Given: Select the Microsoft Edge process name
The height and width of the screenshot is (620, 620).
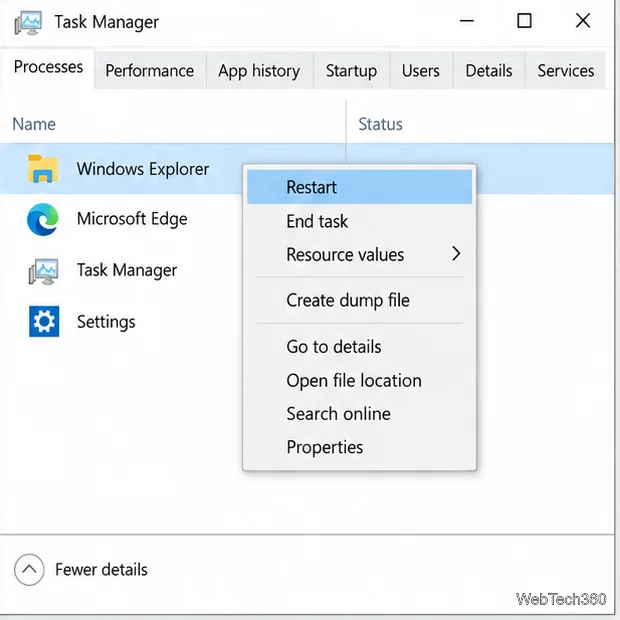Looking at the screenshot, I should 132,219.
